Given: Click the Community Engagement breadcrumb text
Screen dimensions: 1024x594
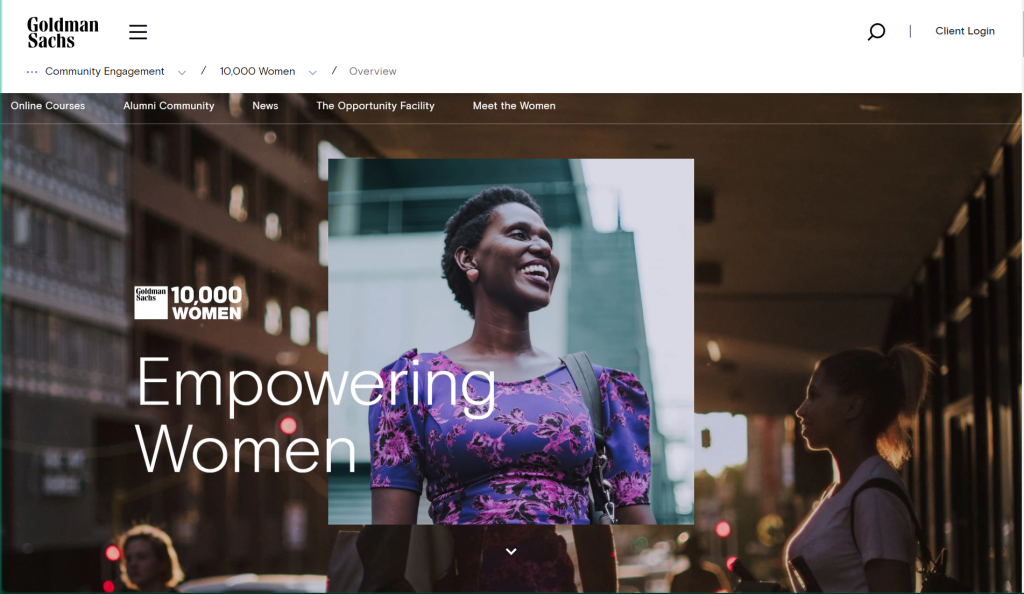Looking at the screenshot, I should point(104,71).
